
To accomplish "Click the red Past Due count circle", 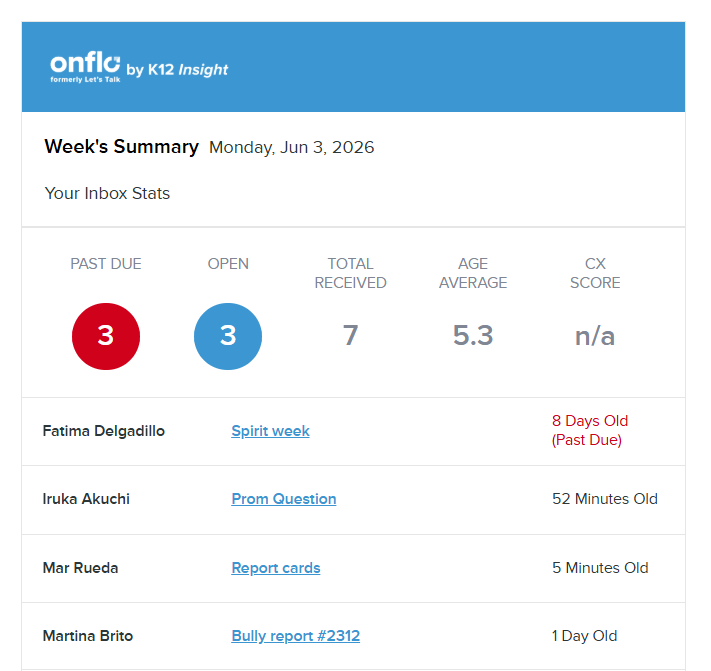I will [106, 336].
